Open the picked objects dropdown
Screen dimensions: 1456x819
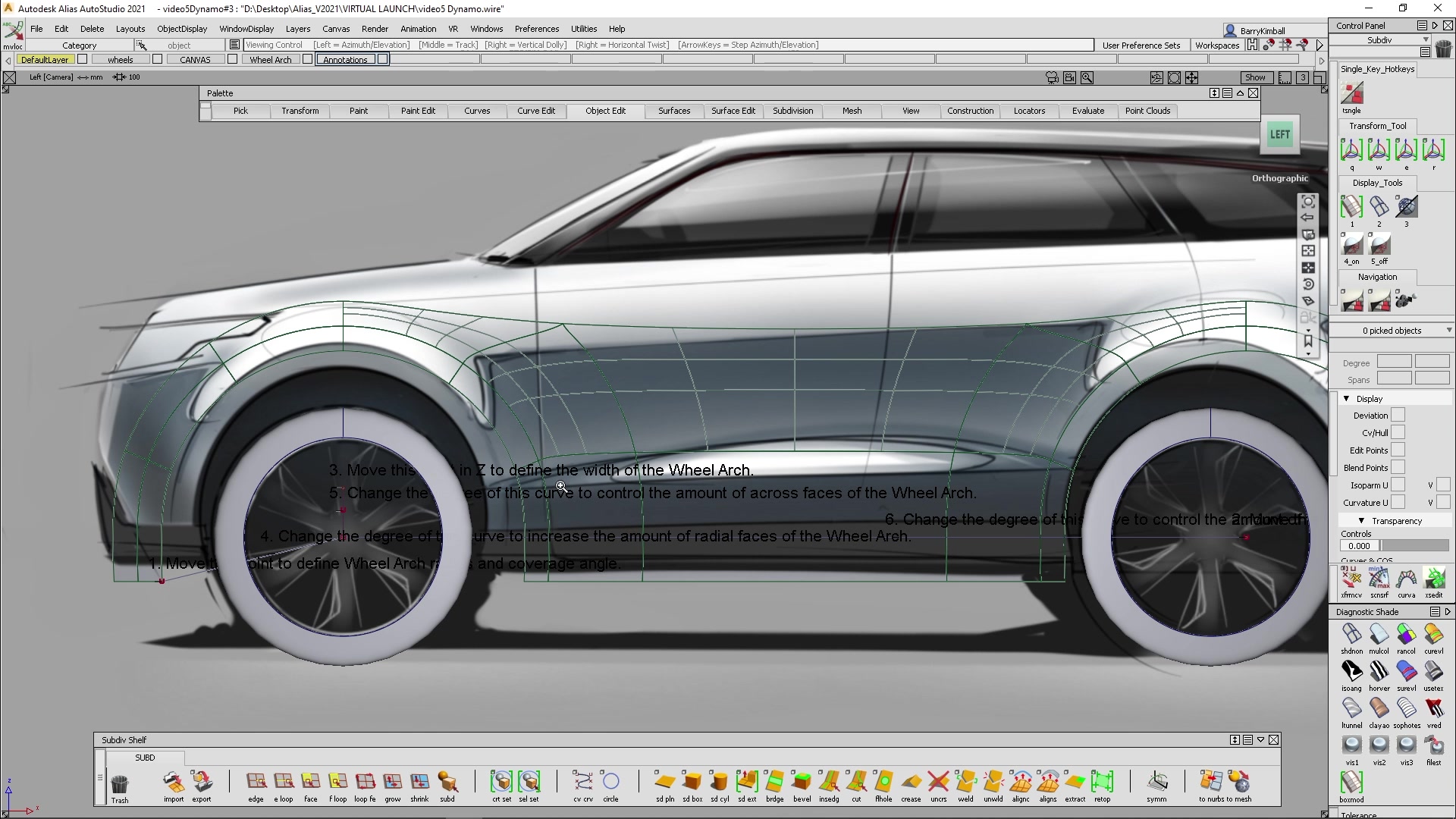[1448, 331]
